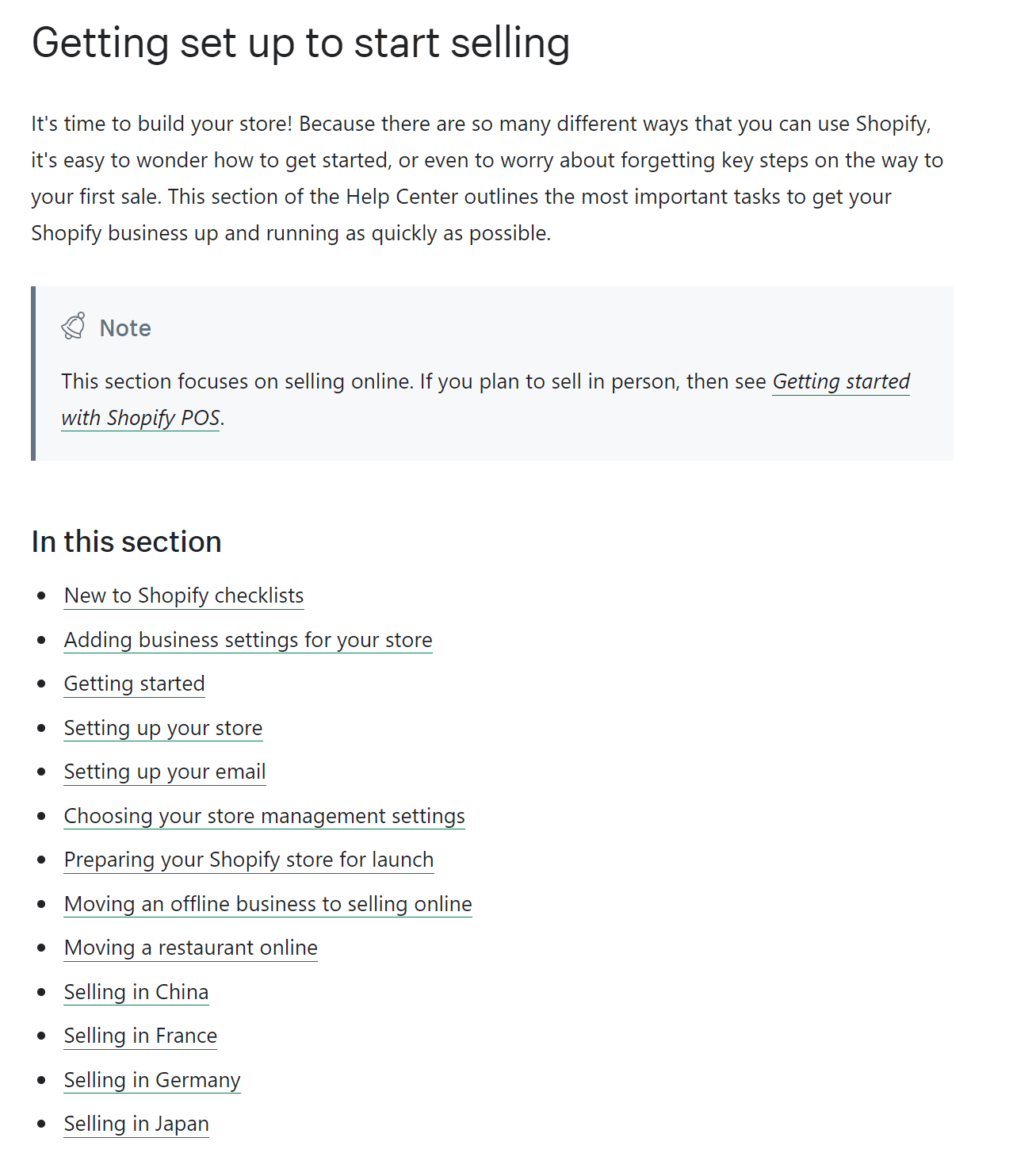Go to Selling in Germany page
This screenshot has height=1153, width=1036.
point(151,1080)
